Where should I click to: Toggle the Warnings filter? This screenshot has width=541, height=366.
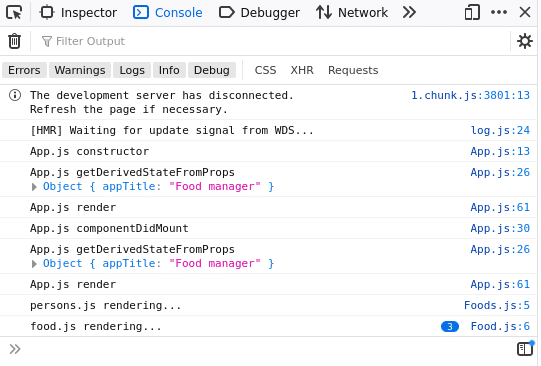click(x=80, y=70)
